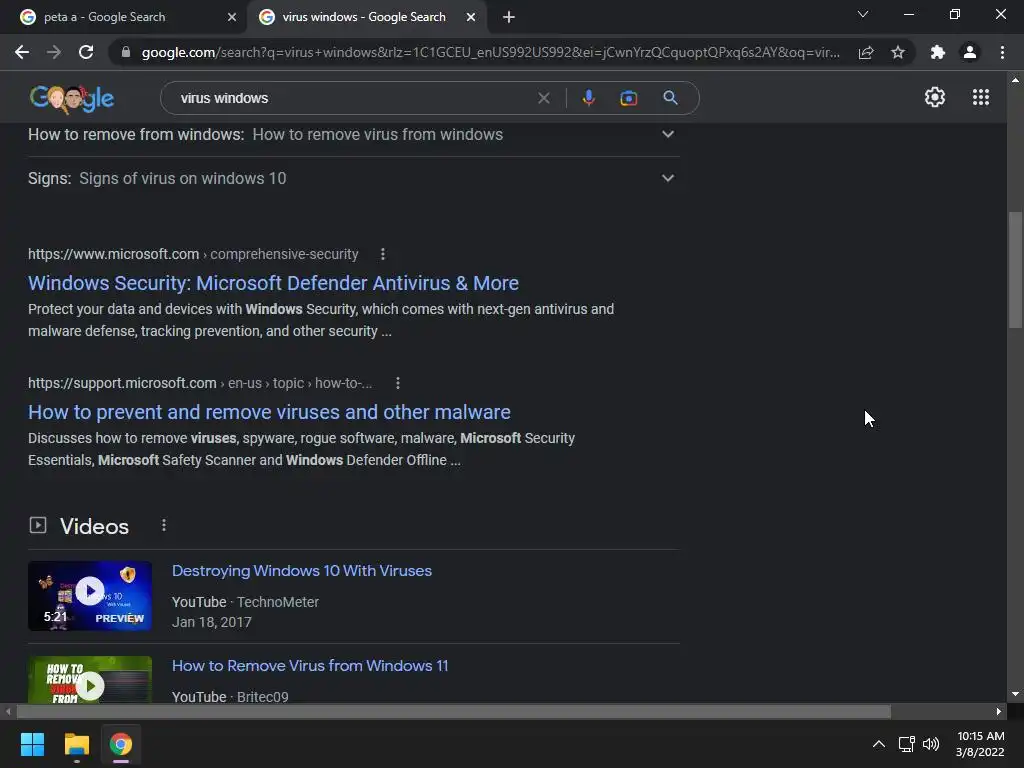This screenshot has height=768, width=1024.
Task: Open the tab search chevron
Action: point(863,14)
